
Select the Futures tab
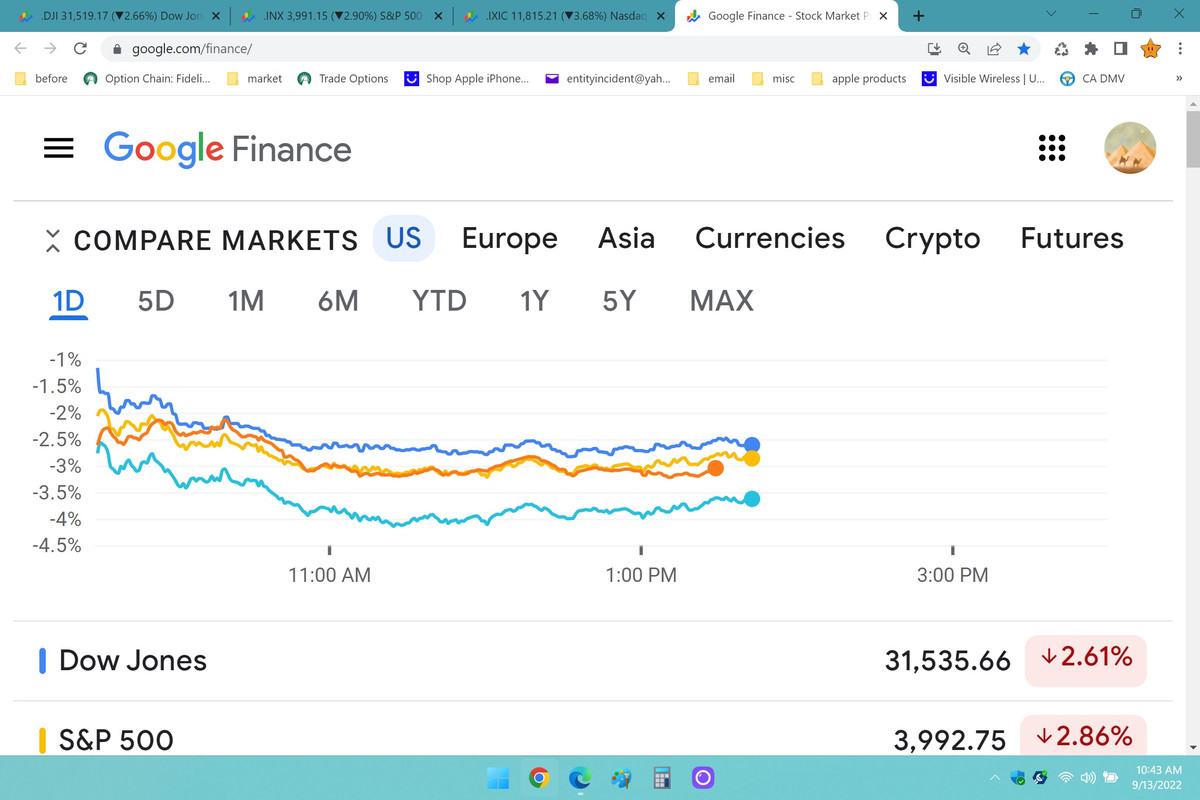pos(1072,238)
